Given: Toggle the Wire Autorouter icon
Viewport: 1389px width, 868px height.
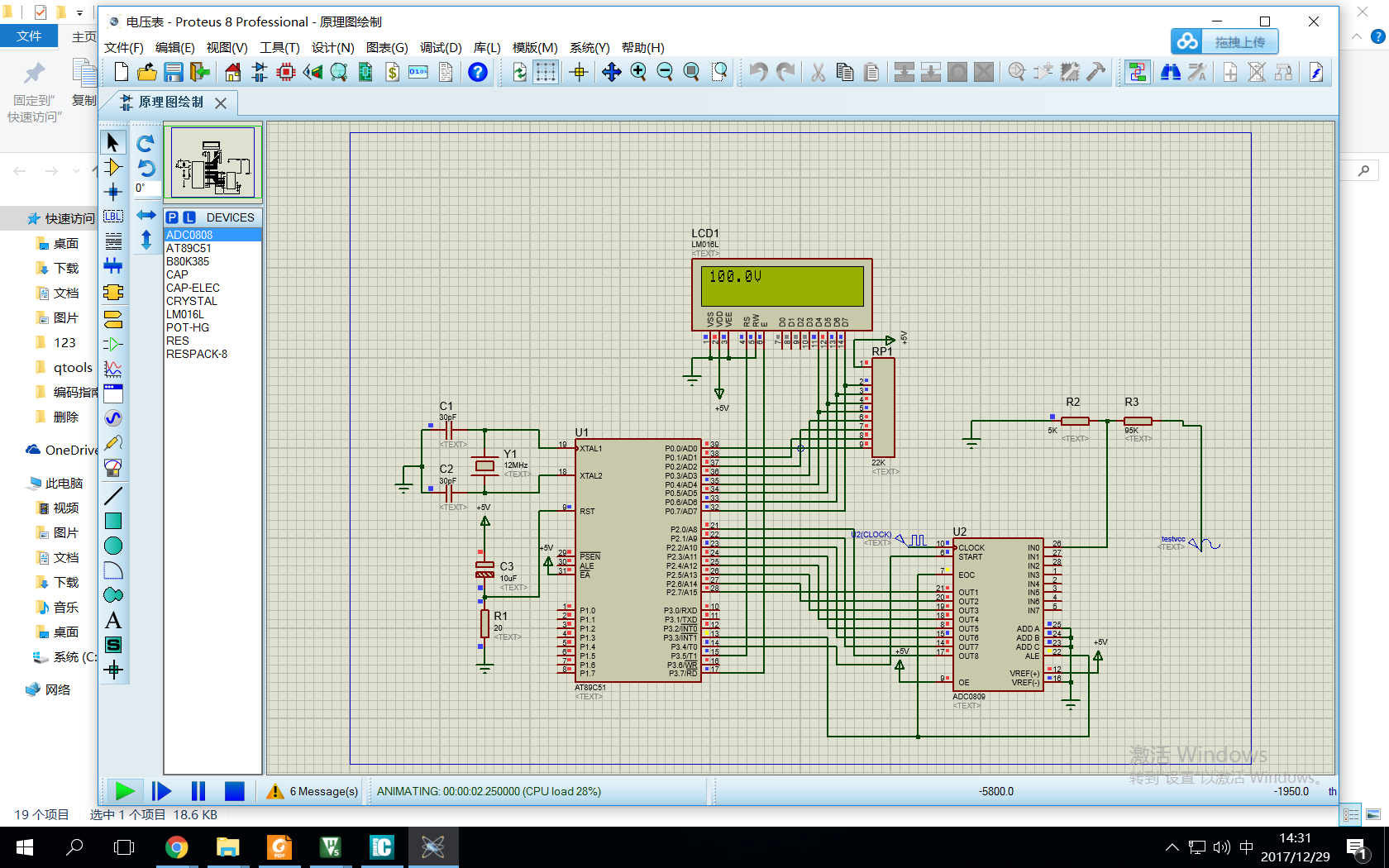Looking at the screenshot, I should pos(1138,73).
